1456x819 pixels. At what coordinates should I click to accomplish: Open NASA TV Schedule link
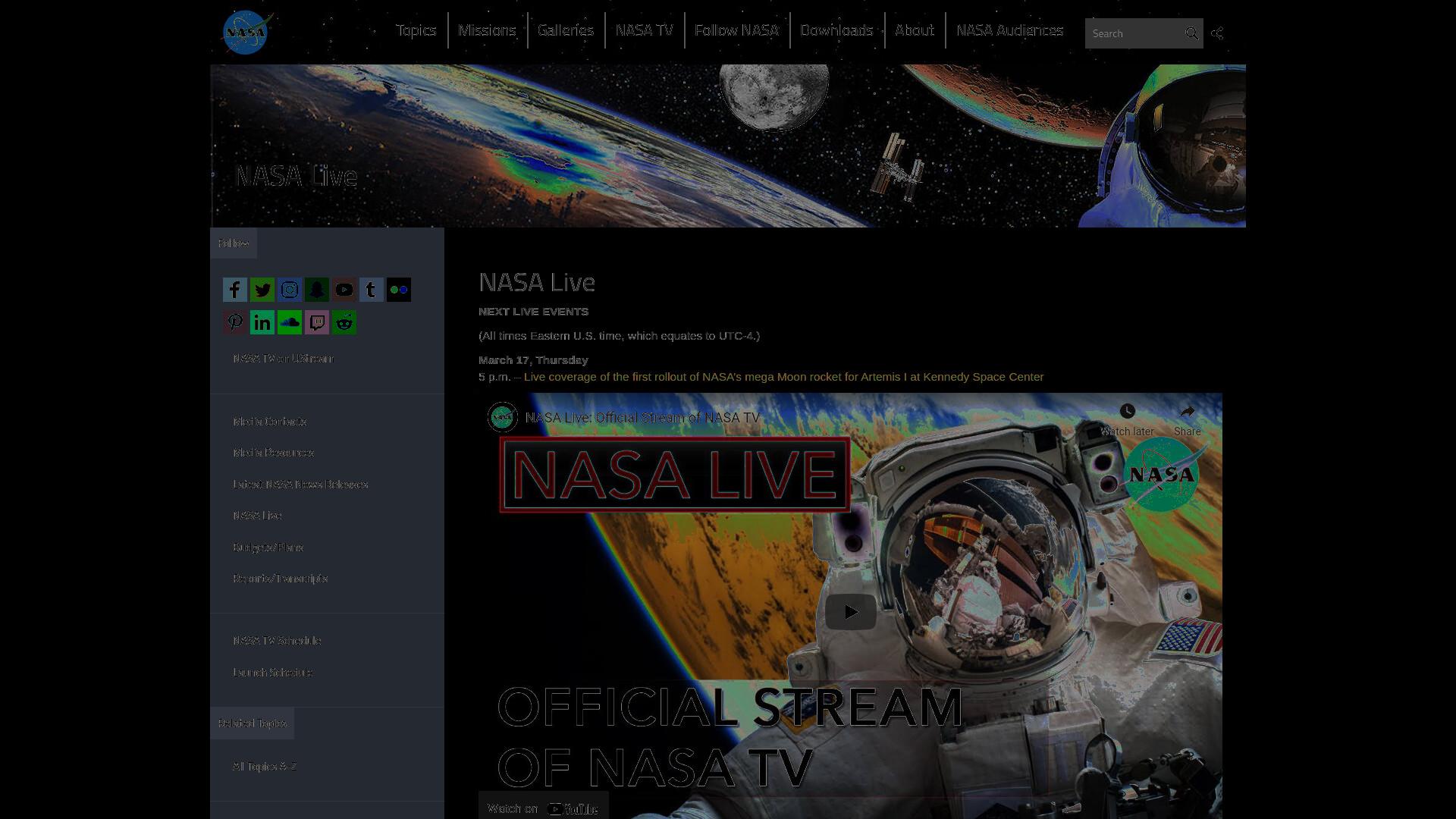click(x=277, y=641)
